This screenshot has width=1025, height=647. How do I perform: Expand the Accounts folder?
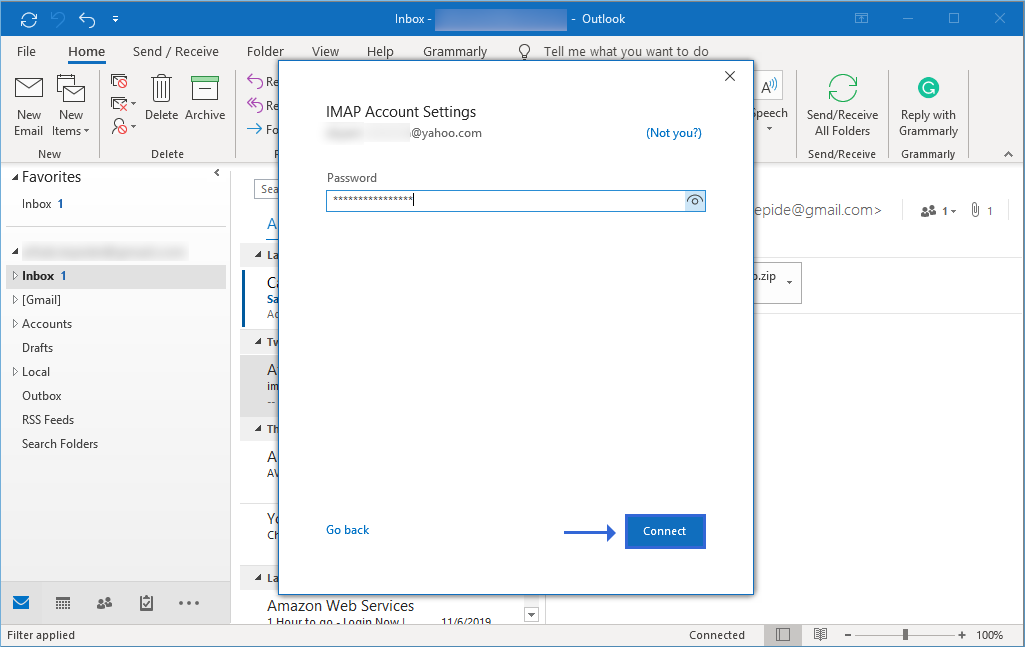coord(15,324)
